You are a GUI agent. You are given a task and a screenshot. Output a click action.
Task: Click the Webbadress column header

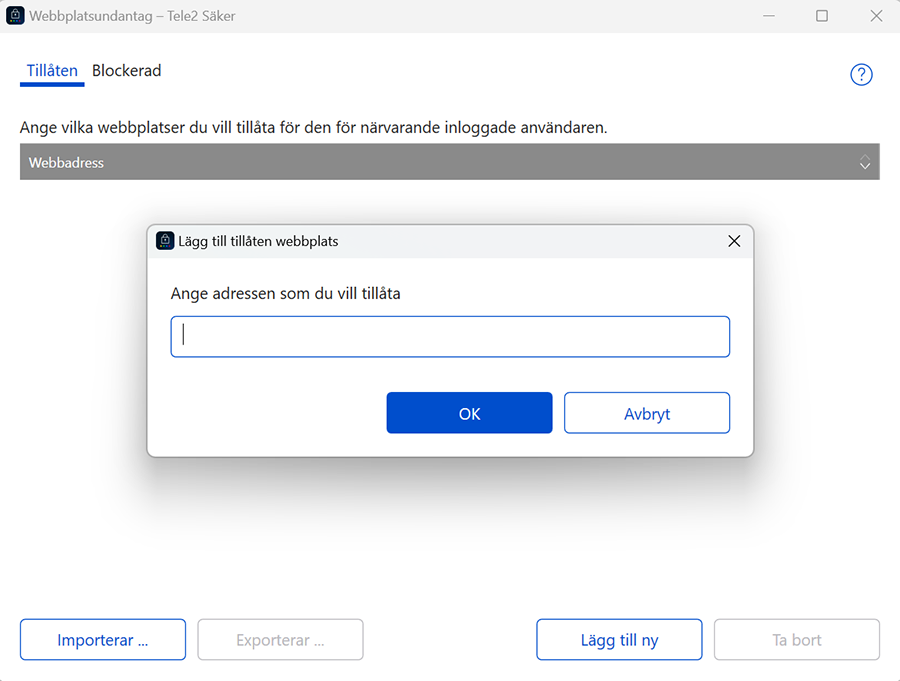[x=449, y=162]
